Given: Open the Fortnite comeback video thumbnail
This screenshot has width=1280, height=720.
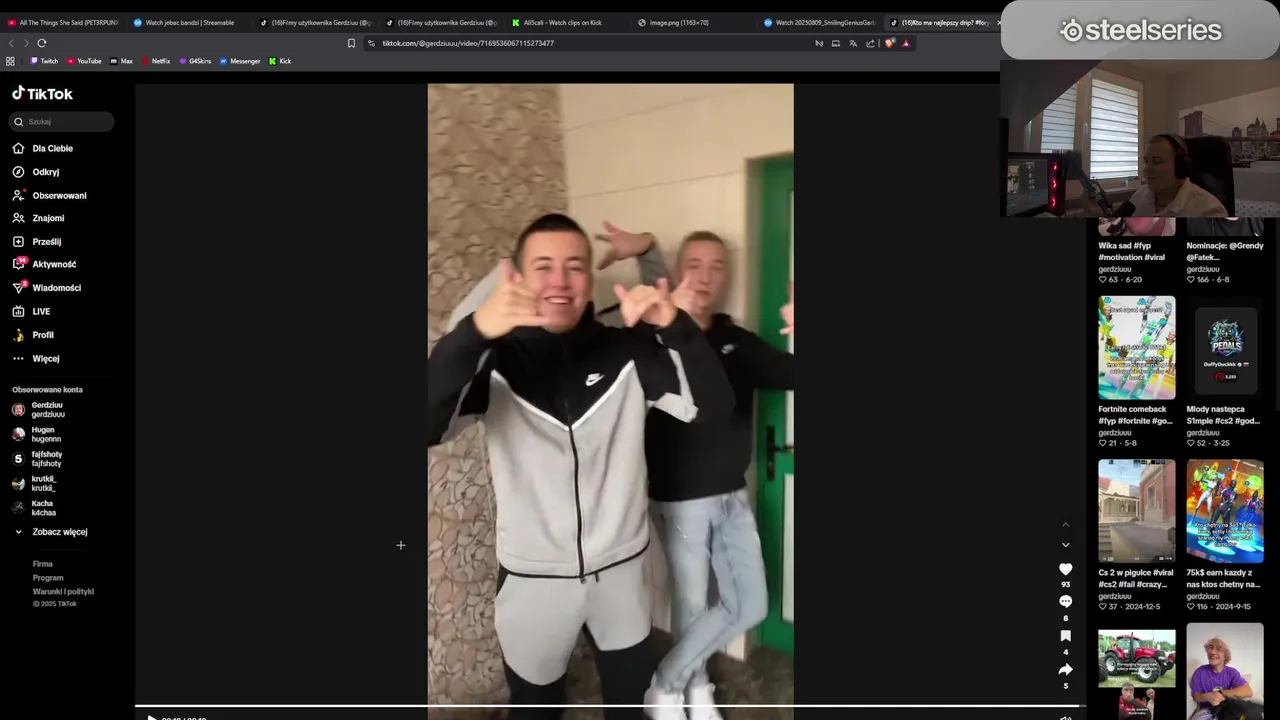Looking at the screenshot, I should 1137,347.
